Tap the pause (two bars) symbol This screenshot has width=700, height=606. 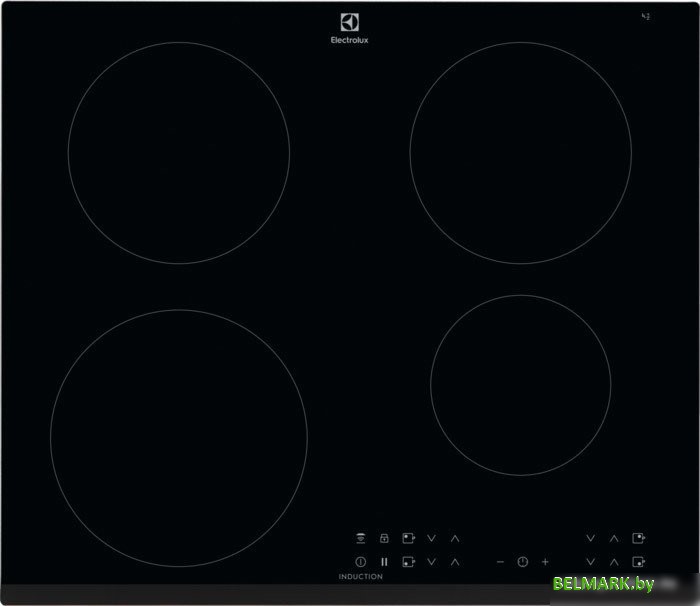[384, 562]
